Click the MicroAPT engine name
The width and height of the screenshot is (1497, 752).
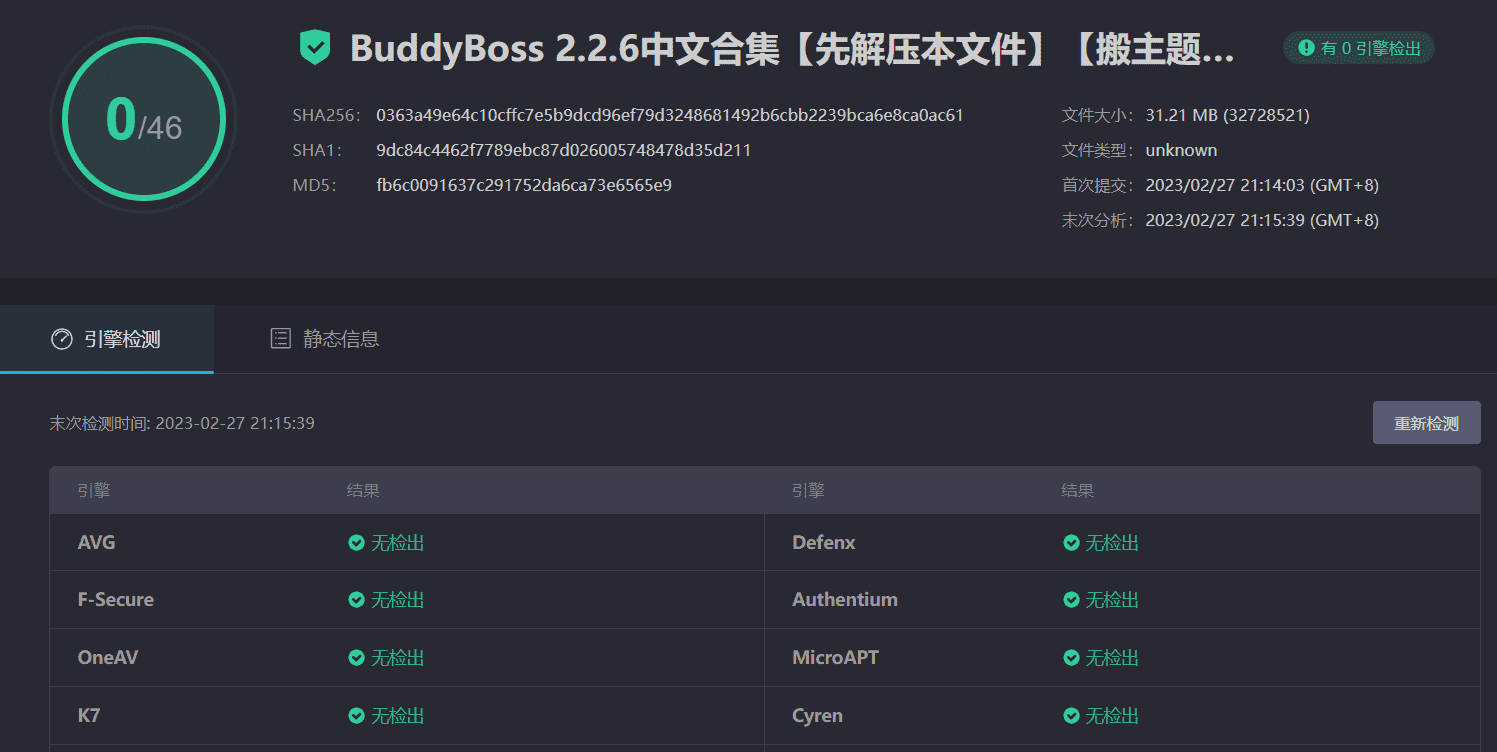836,658
